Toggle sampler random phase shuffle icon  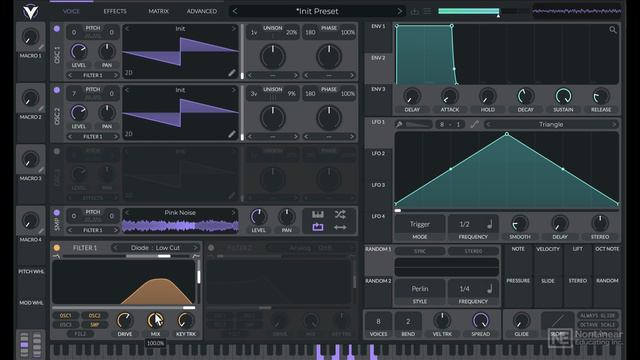[340, 214]
